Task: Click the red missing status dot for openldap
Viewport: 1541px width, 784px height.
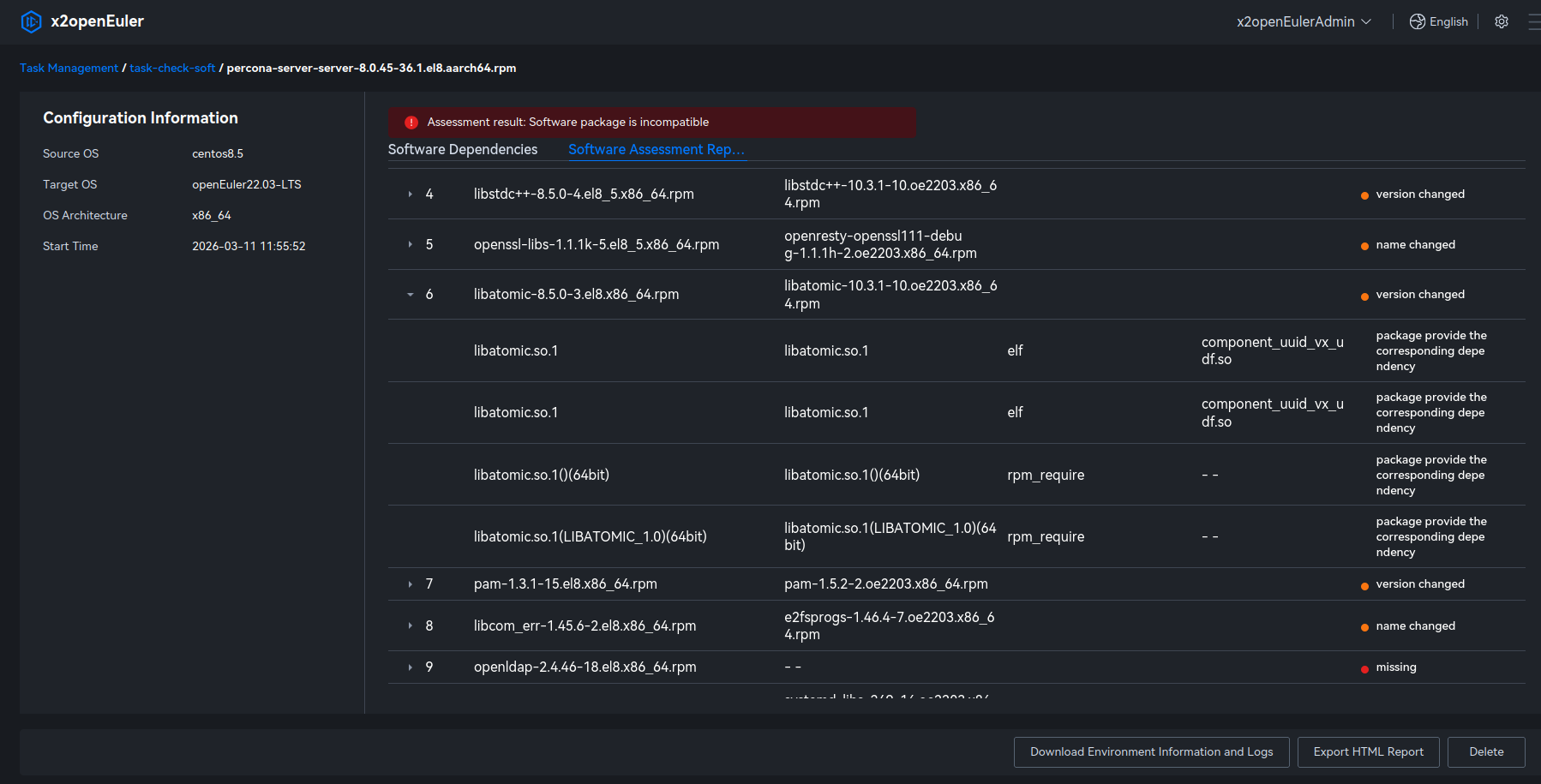Action: 1364,669
